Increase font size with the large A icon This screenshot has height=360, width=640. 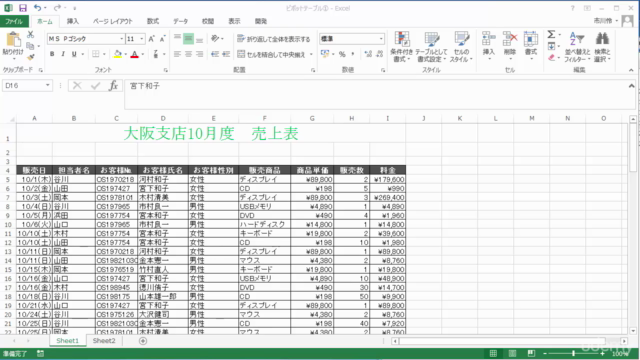pyautogui.click(x=151, y=39)
